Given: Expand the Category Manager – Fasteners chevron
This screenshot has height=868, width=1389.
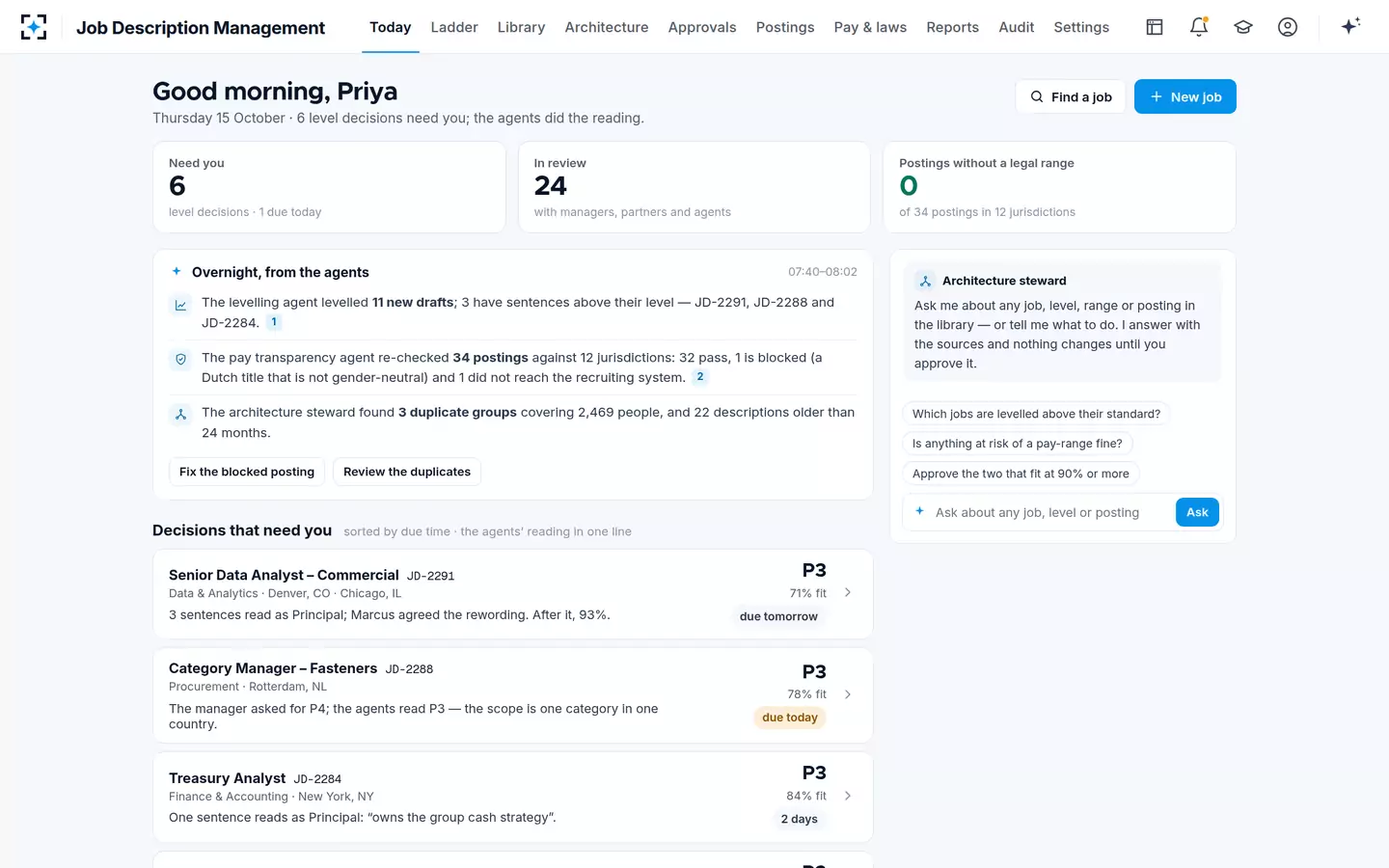Looking at the screenshot, I should tap(848, 694).
